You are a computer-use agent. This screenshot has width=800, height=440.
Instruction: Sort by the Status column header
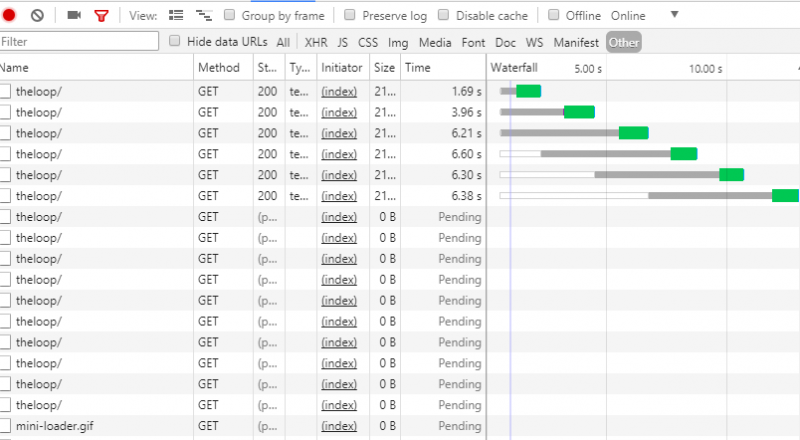tap(269, 67)
